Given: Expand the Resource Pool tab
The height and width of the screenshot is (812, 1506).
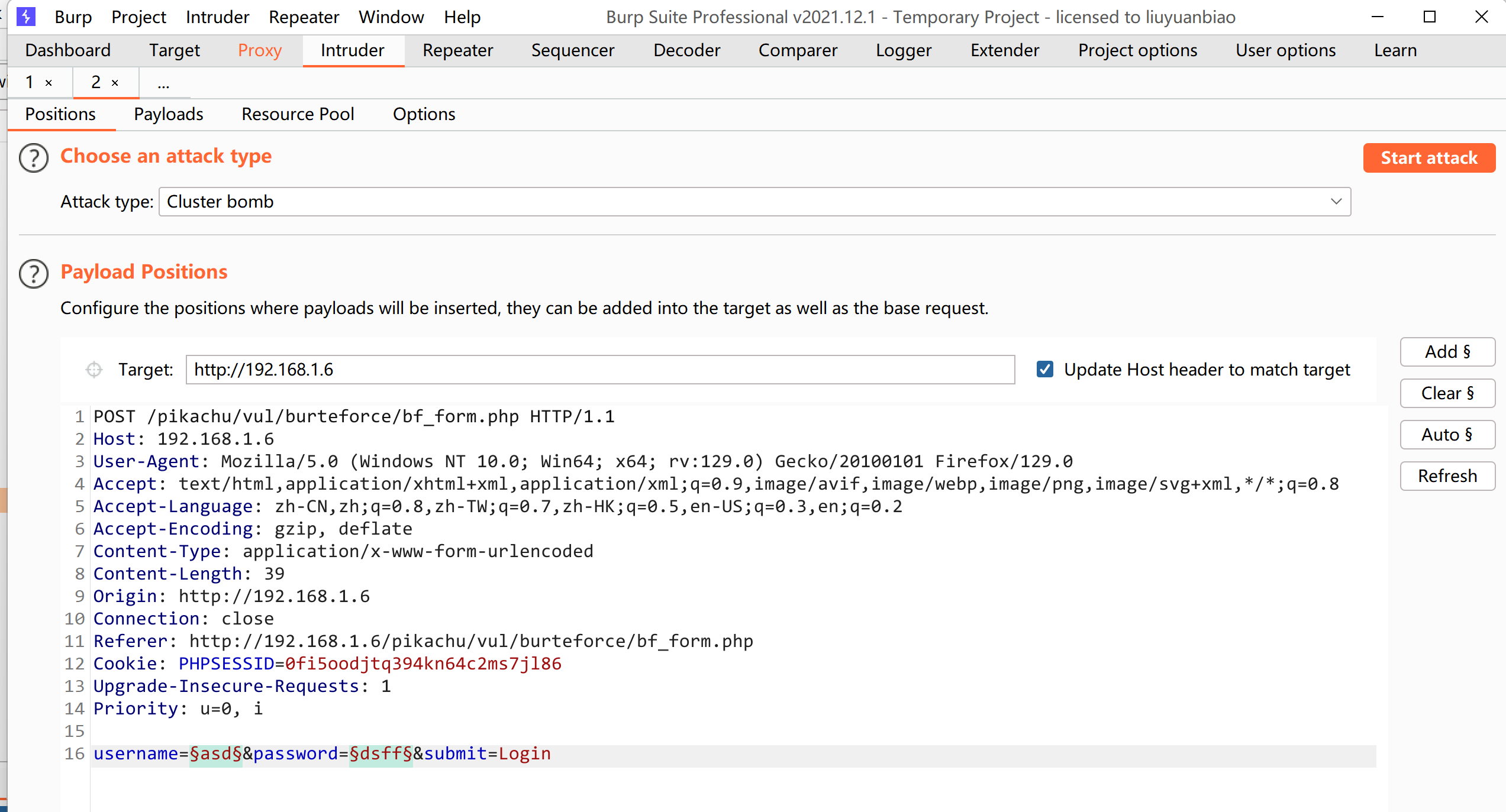Looking at the screenshot, I should (x=298, y=113).
